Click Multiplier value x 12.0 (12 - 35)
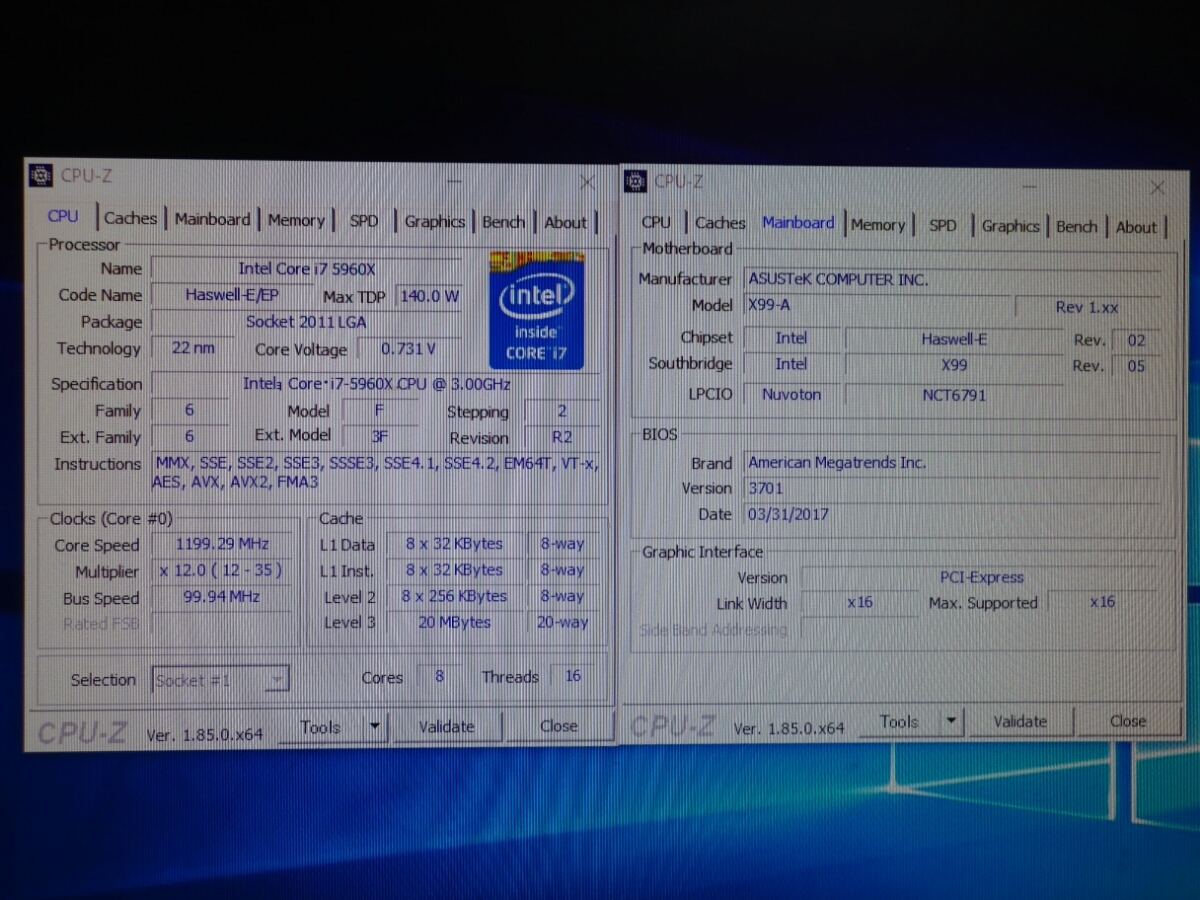 tap(221, 571)
